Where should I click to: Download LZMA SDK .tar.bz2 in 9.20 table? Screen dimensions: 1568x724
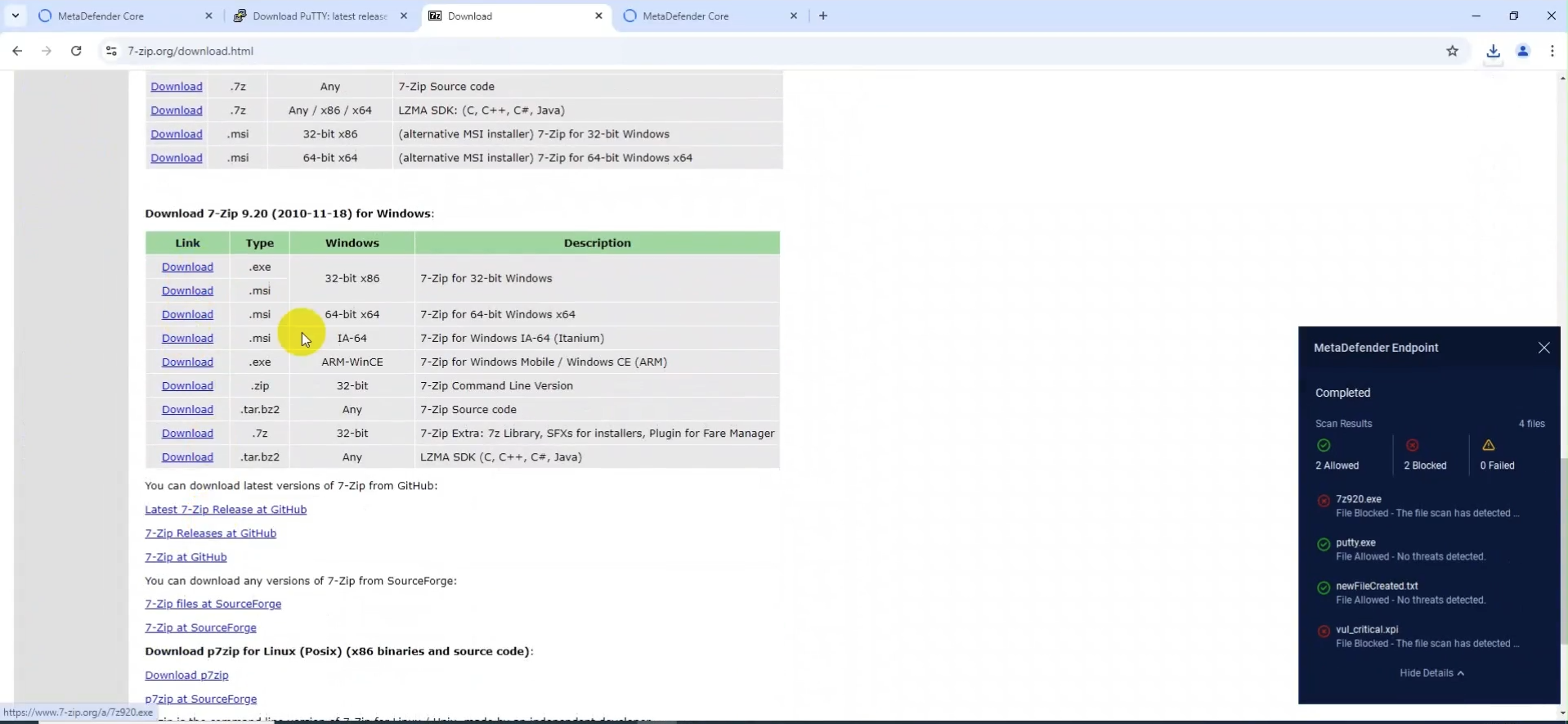(x=187, y=456)
